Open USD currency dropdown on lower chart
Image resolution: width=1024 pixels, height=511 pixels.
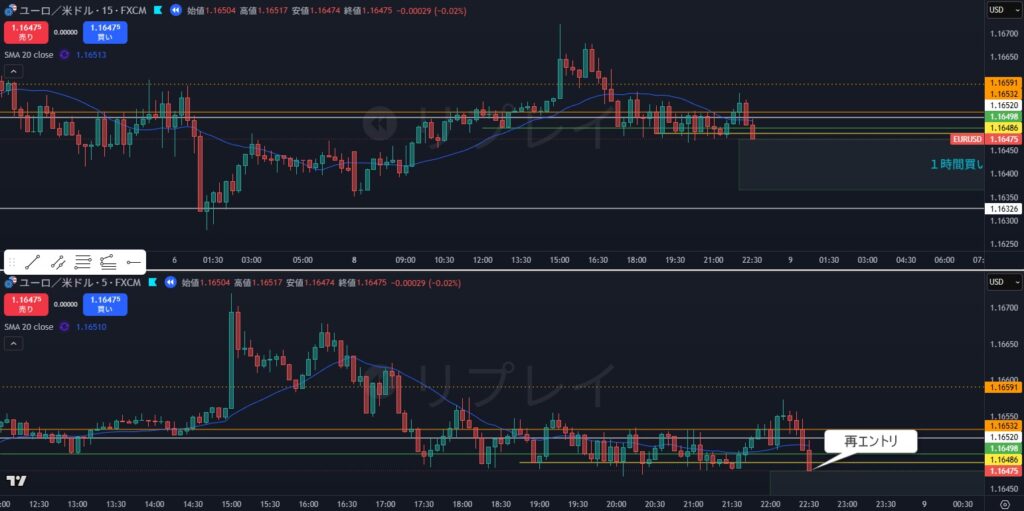(1001, 283)
